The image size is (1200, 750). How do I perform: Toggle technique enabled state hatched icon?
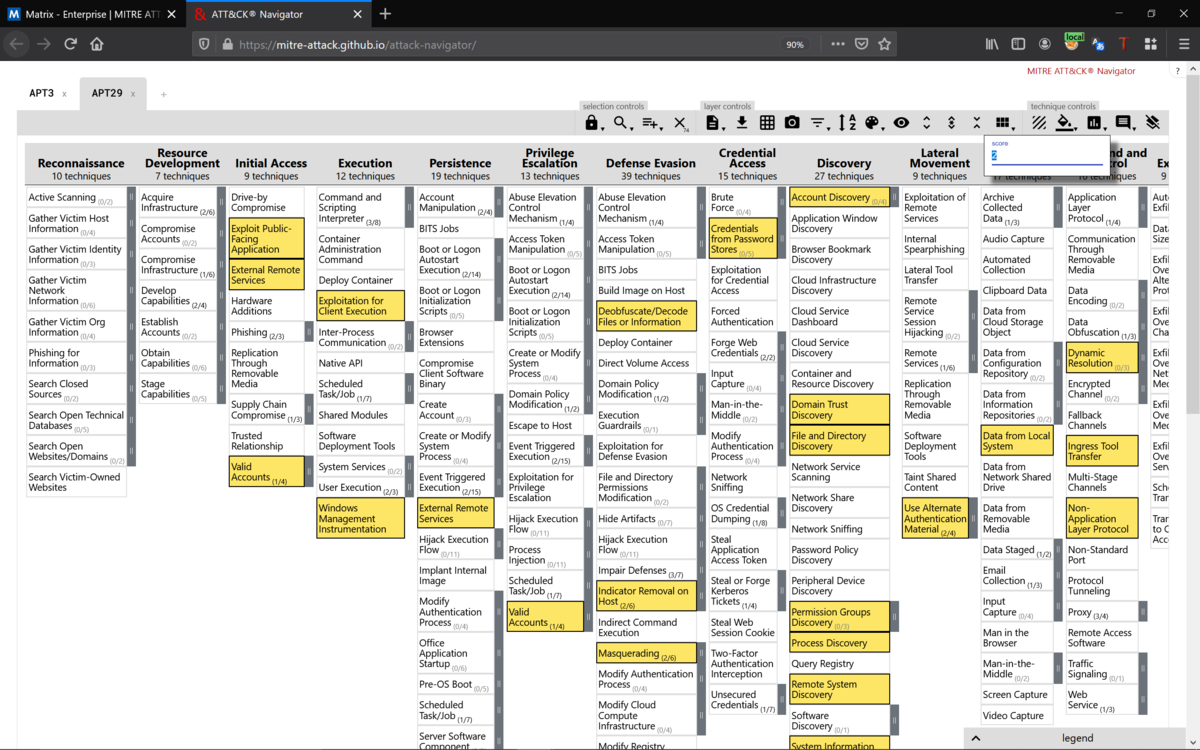pyautogui.click(x=1039, y=123)
